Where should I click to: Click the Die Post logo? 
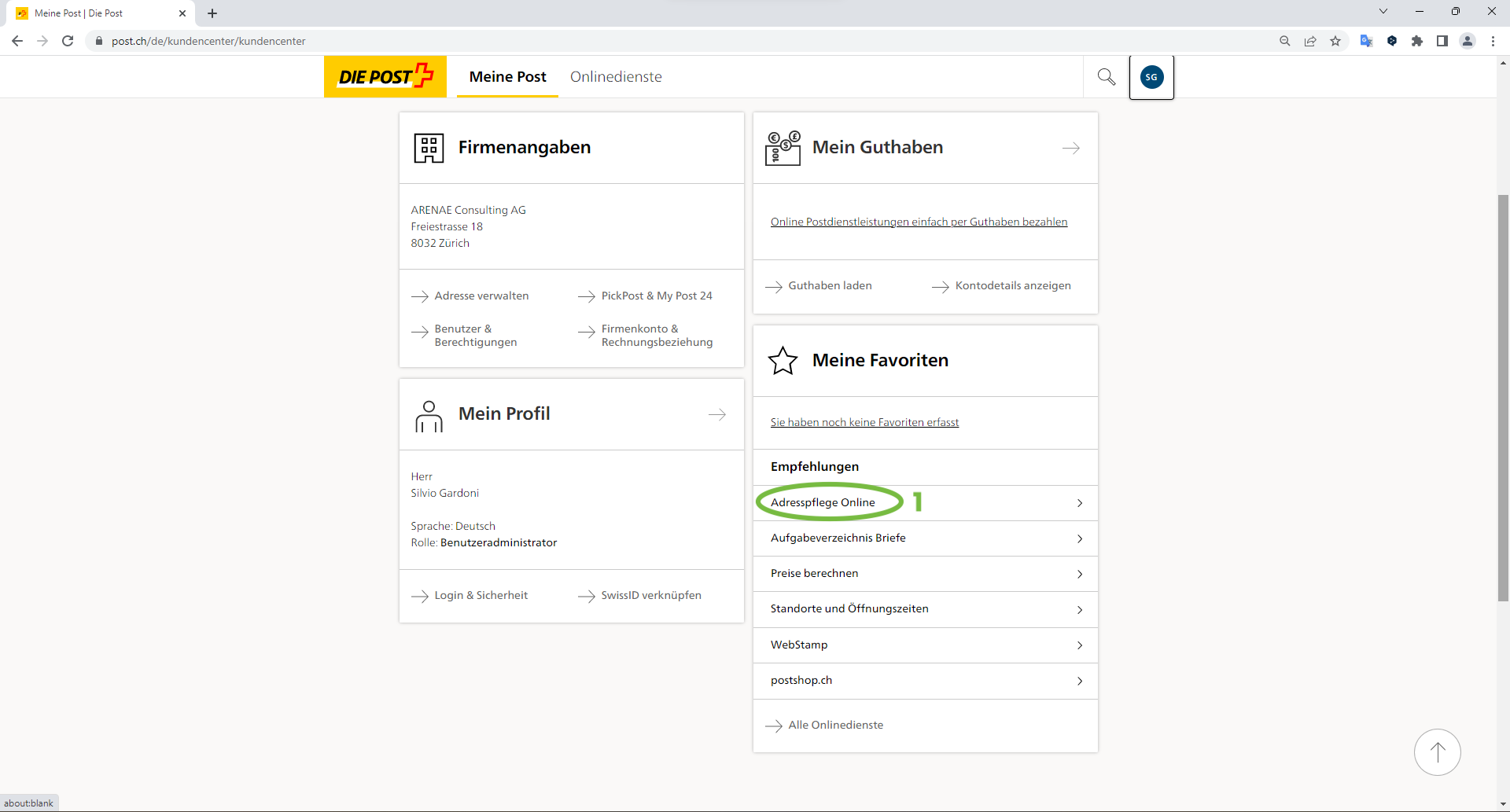[x=385, y=76]
